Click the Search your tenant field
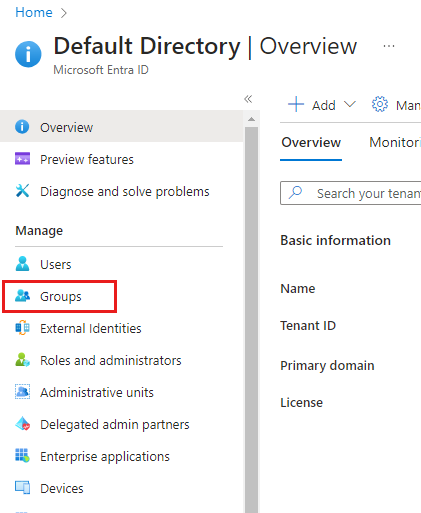Image resolution: width=421 pixels, height=513 pixels. coord(351,193)
